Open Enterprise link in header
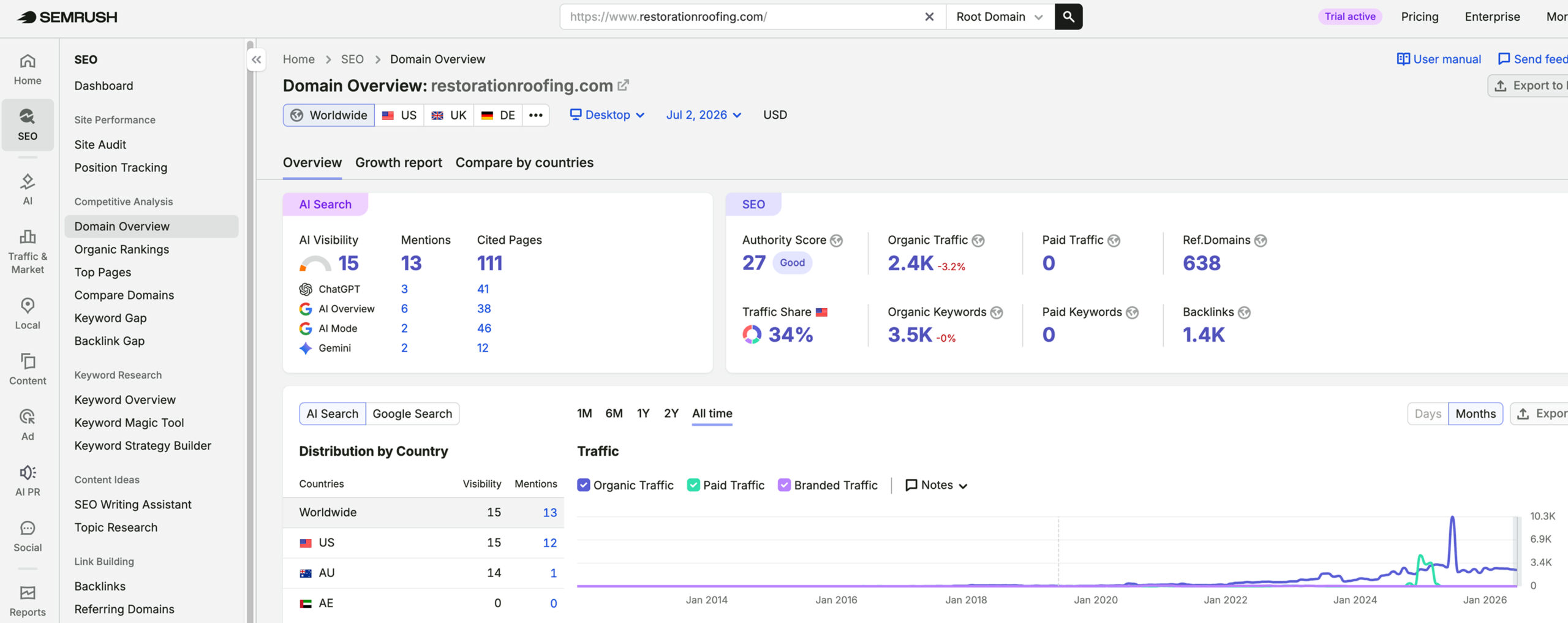 (x=1492, y=17)
